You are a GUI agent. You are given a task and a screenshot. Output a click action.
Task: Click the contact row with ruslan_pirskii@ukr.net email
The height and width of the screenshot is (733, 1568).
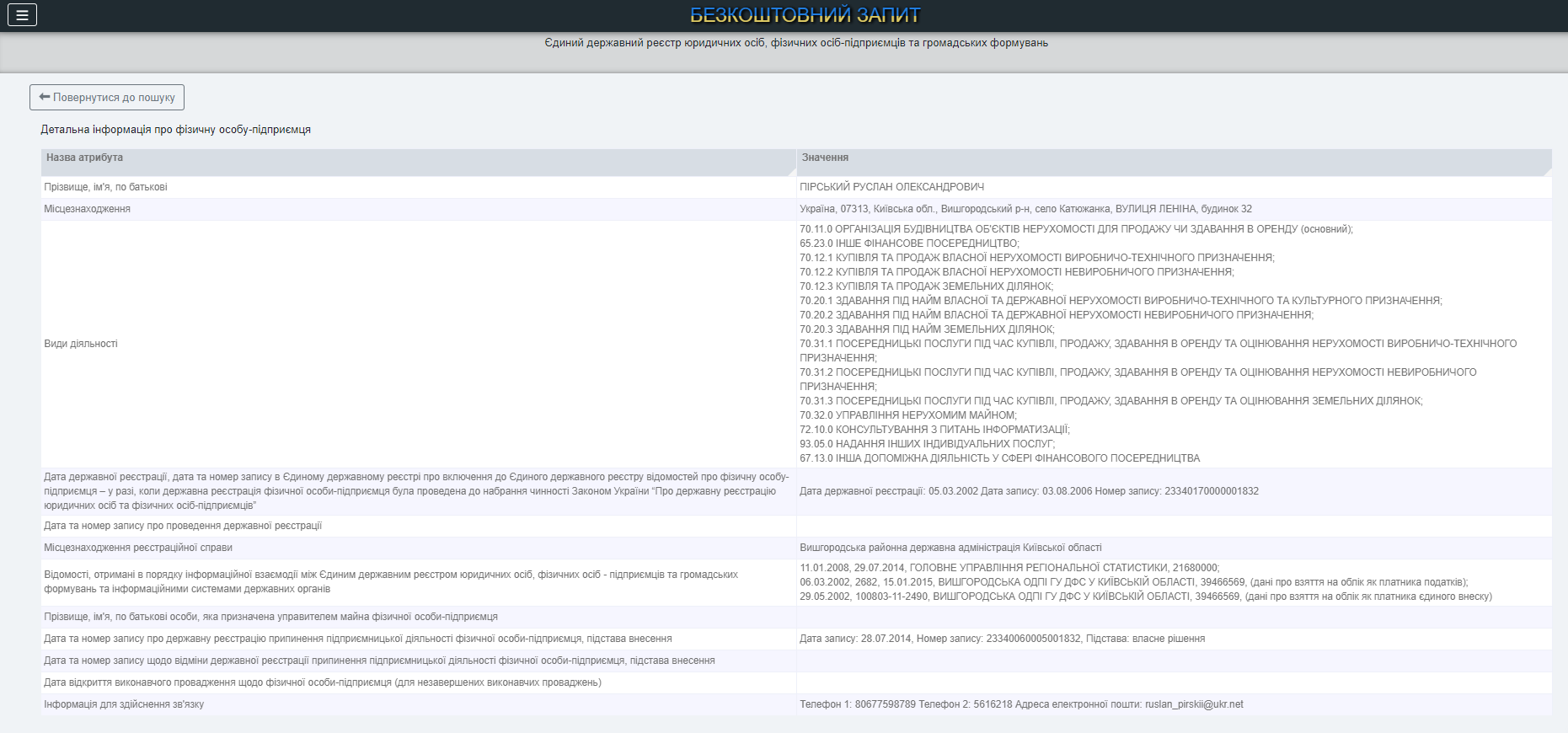1021,704
